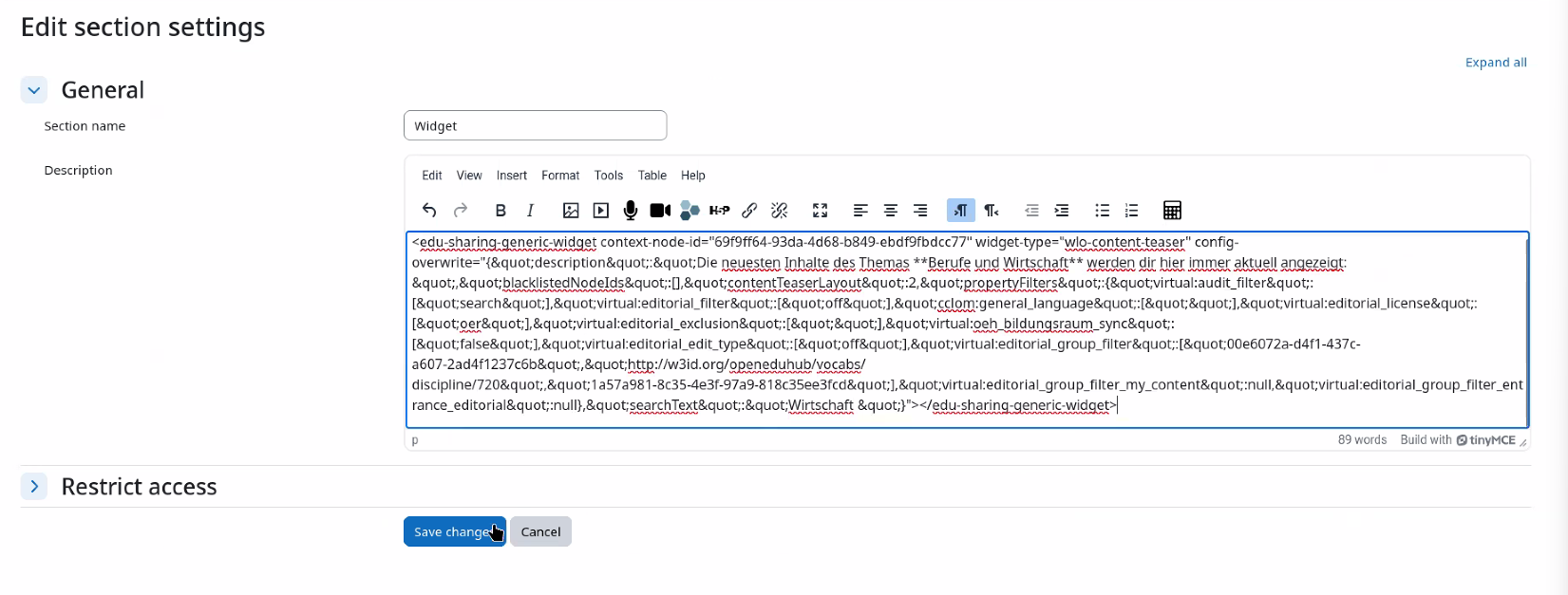
Task: Click the unlink icon
Action: (780, 211)
